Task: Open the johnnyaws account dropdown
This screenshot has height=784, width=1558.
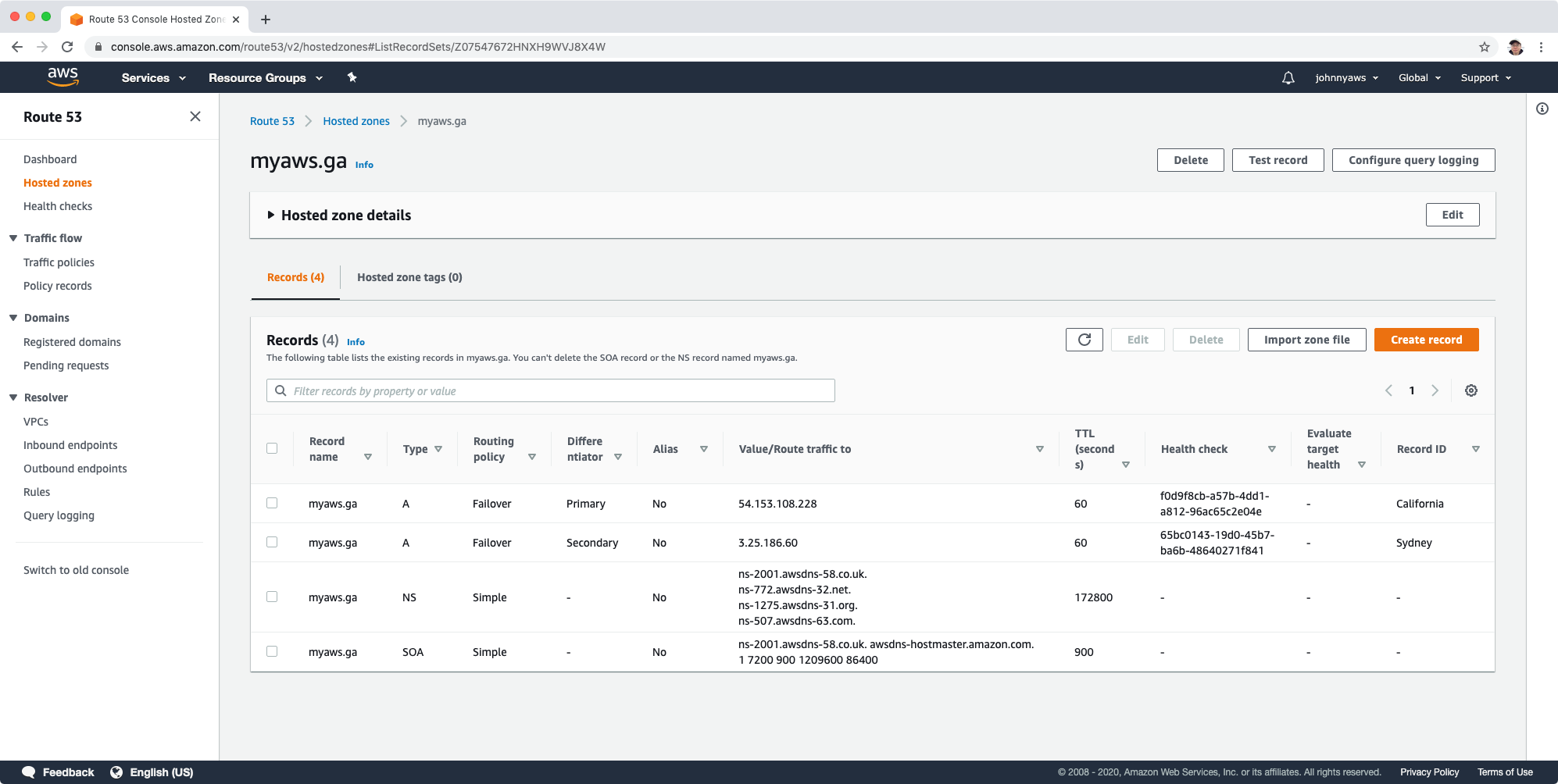Action: tap(1347, 77)
